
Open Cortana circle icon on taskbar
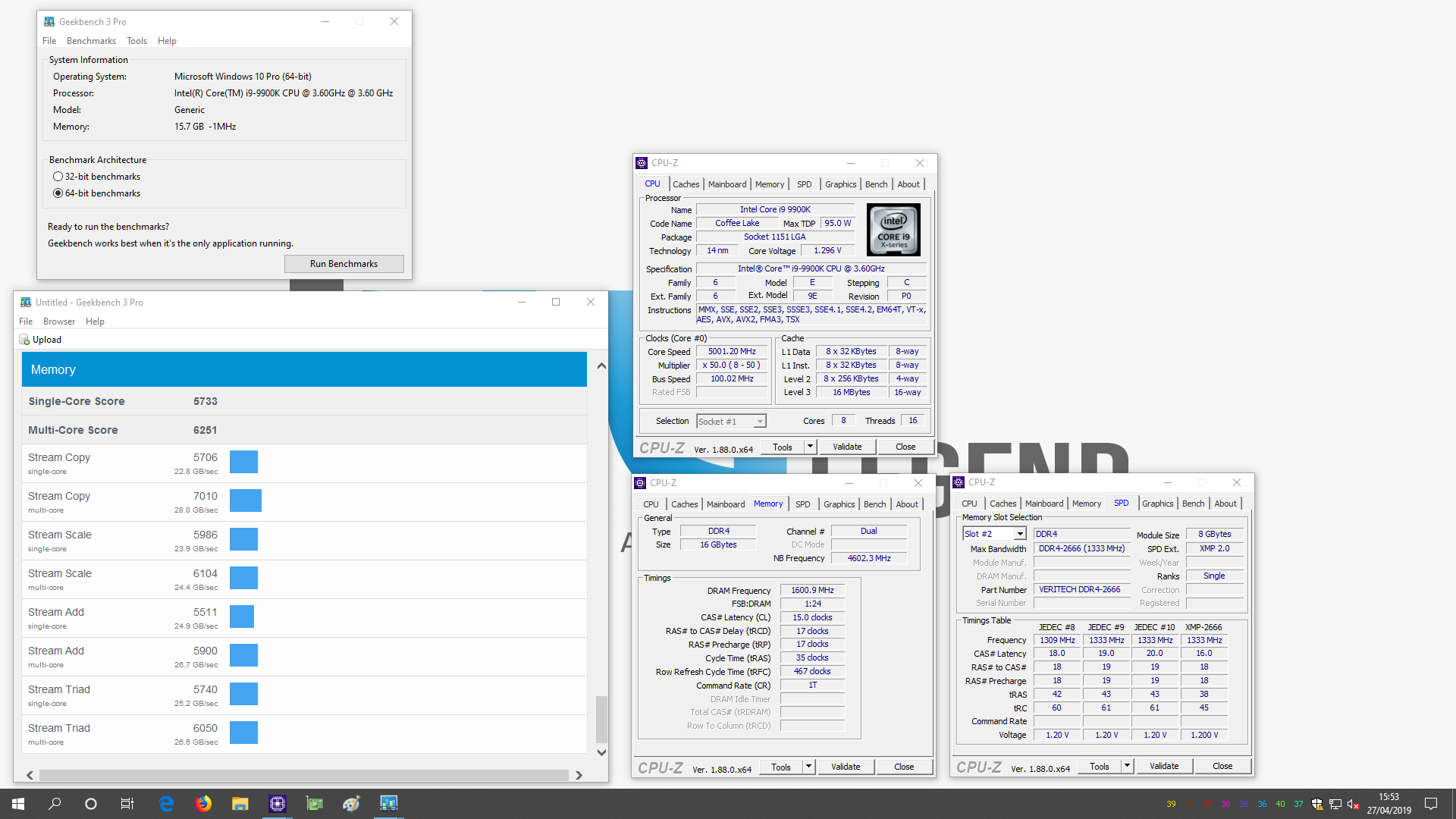tap(91, 804)
